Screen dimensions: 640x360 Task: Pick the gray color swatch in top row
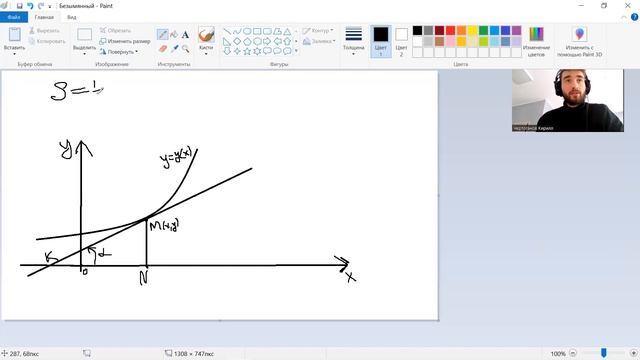(428, 31)
